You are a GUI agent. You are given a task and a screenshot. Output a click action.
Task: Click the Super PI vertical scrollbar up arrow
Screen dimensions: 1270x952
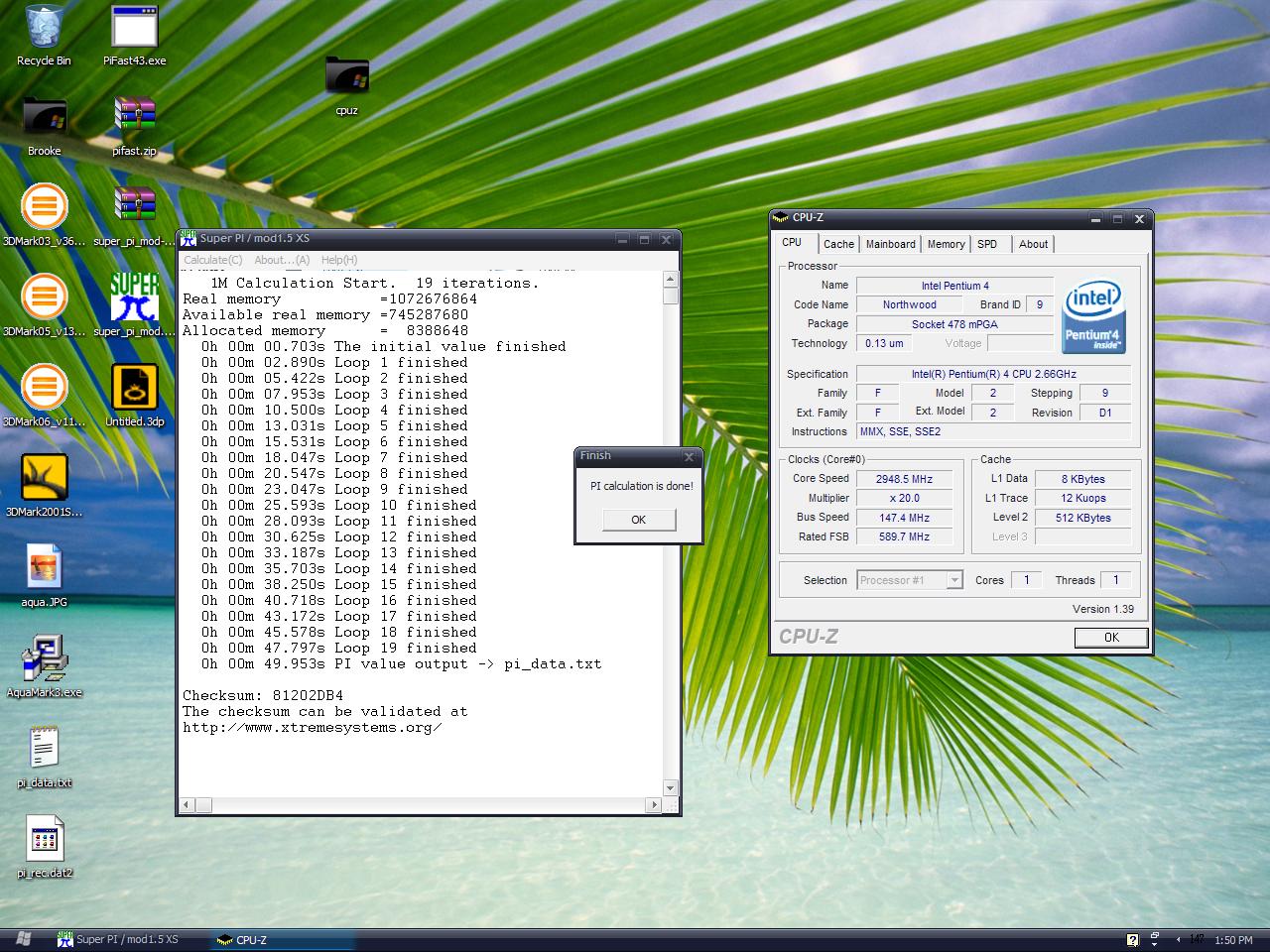[x=671, y=280]
